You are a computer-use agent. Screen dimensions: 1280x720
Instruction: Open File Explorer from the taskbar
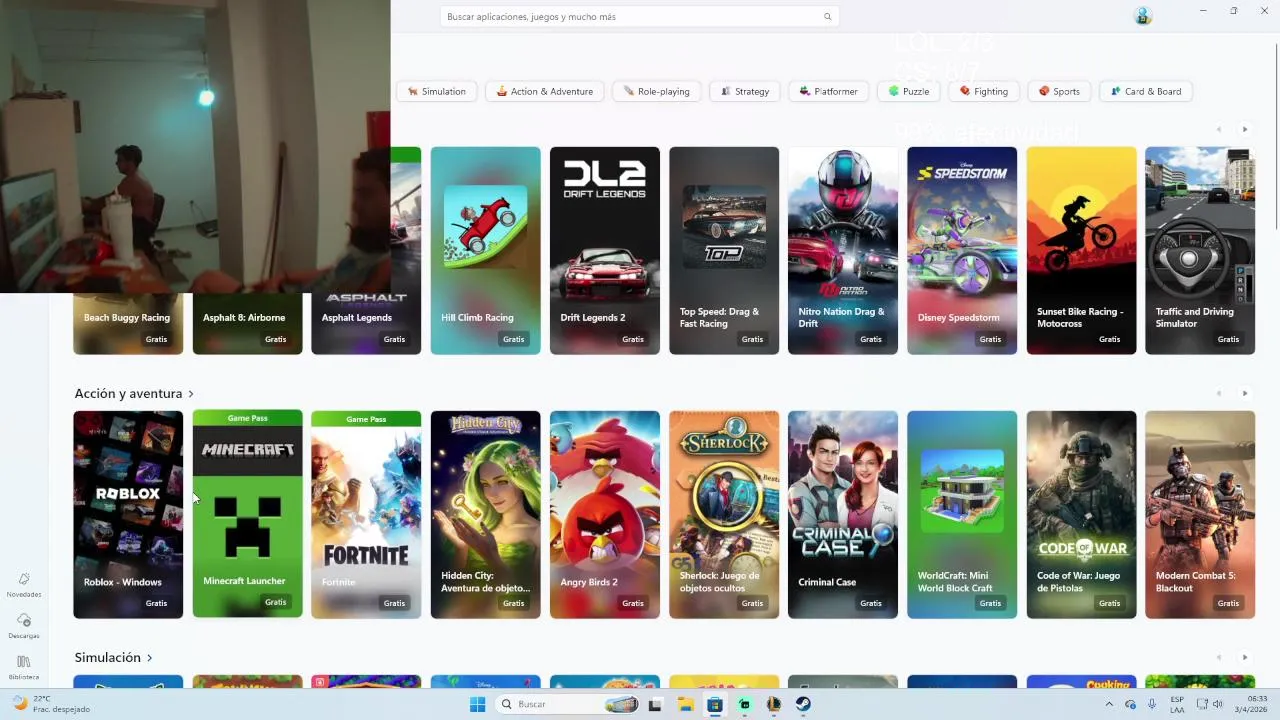tap(685, 704)
